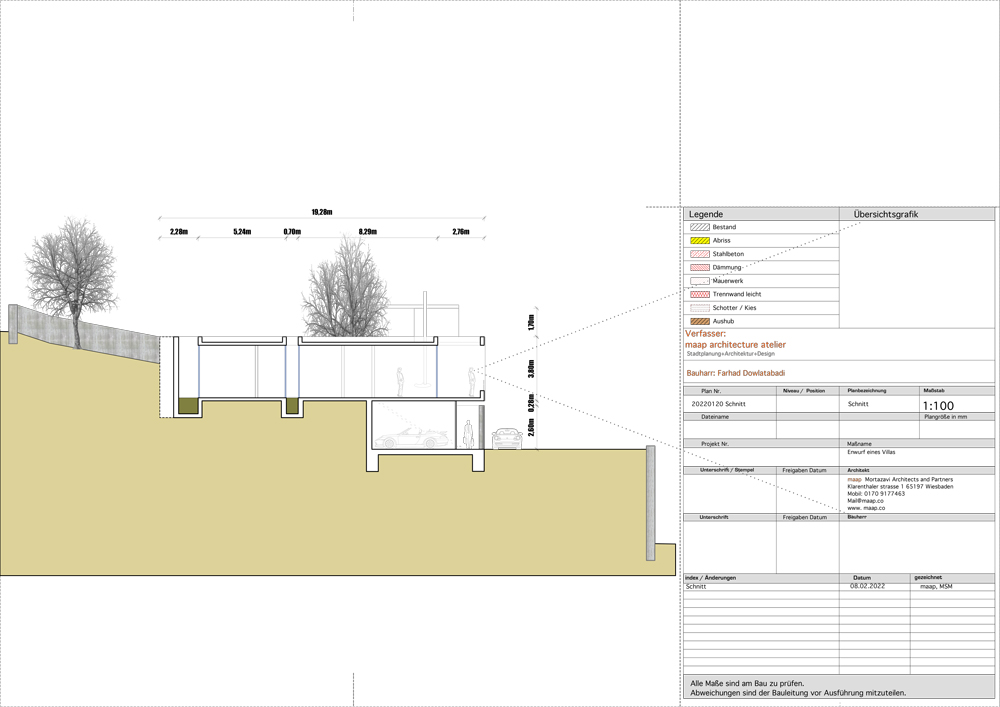Viewport: 1000px width, 707px height.
Task: Click the Stahlbeton hatch symbol
Action: point(699,254)
